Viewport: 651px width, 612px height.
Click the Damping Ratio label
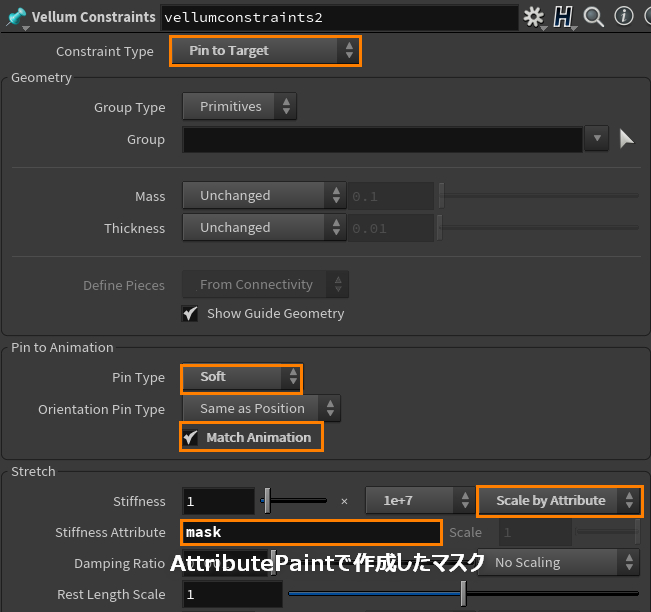coord(120,563)
